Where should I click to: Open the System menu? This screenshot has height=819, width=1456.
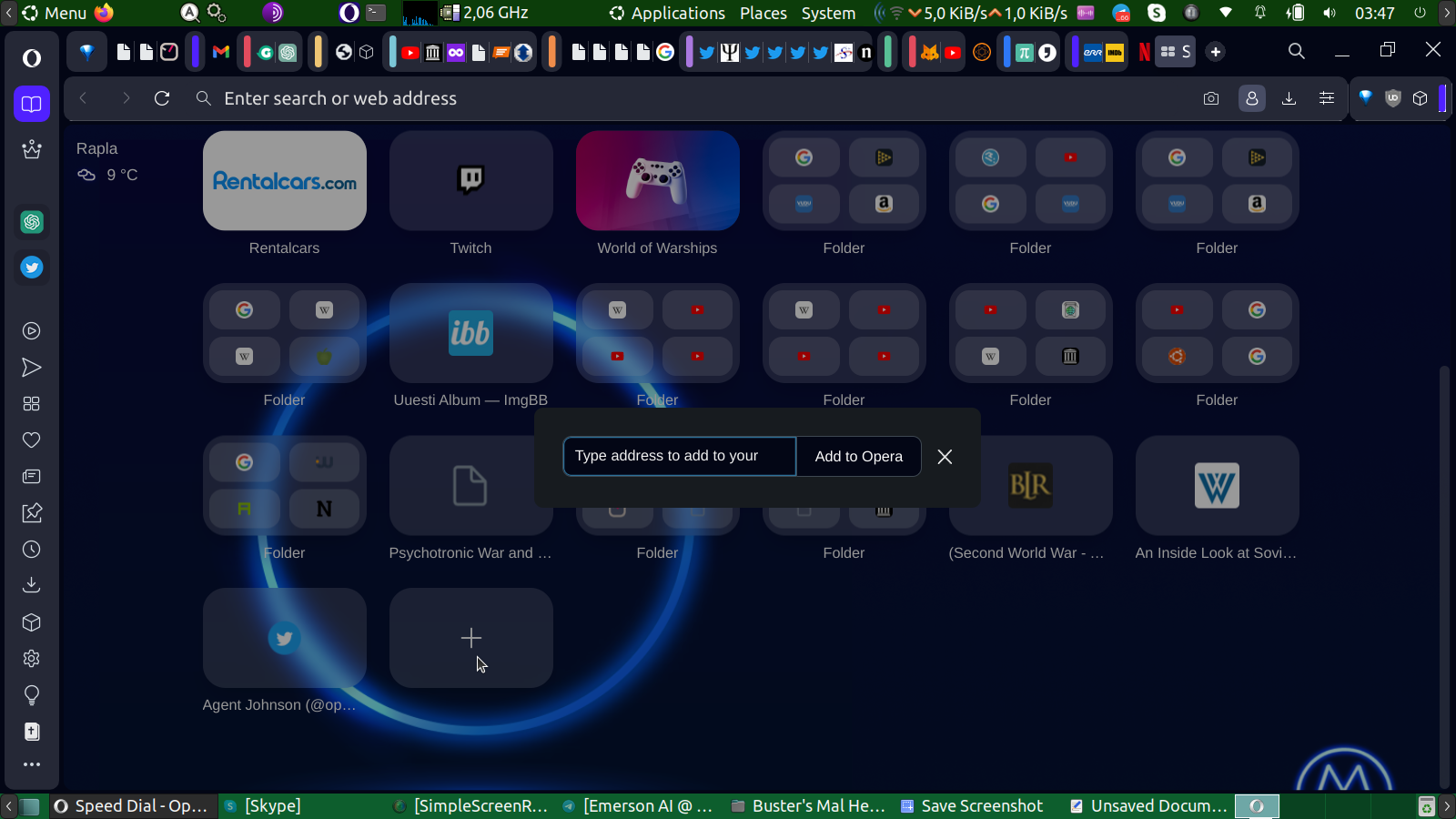tap(828, 13)
